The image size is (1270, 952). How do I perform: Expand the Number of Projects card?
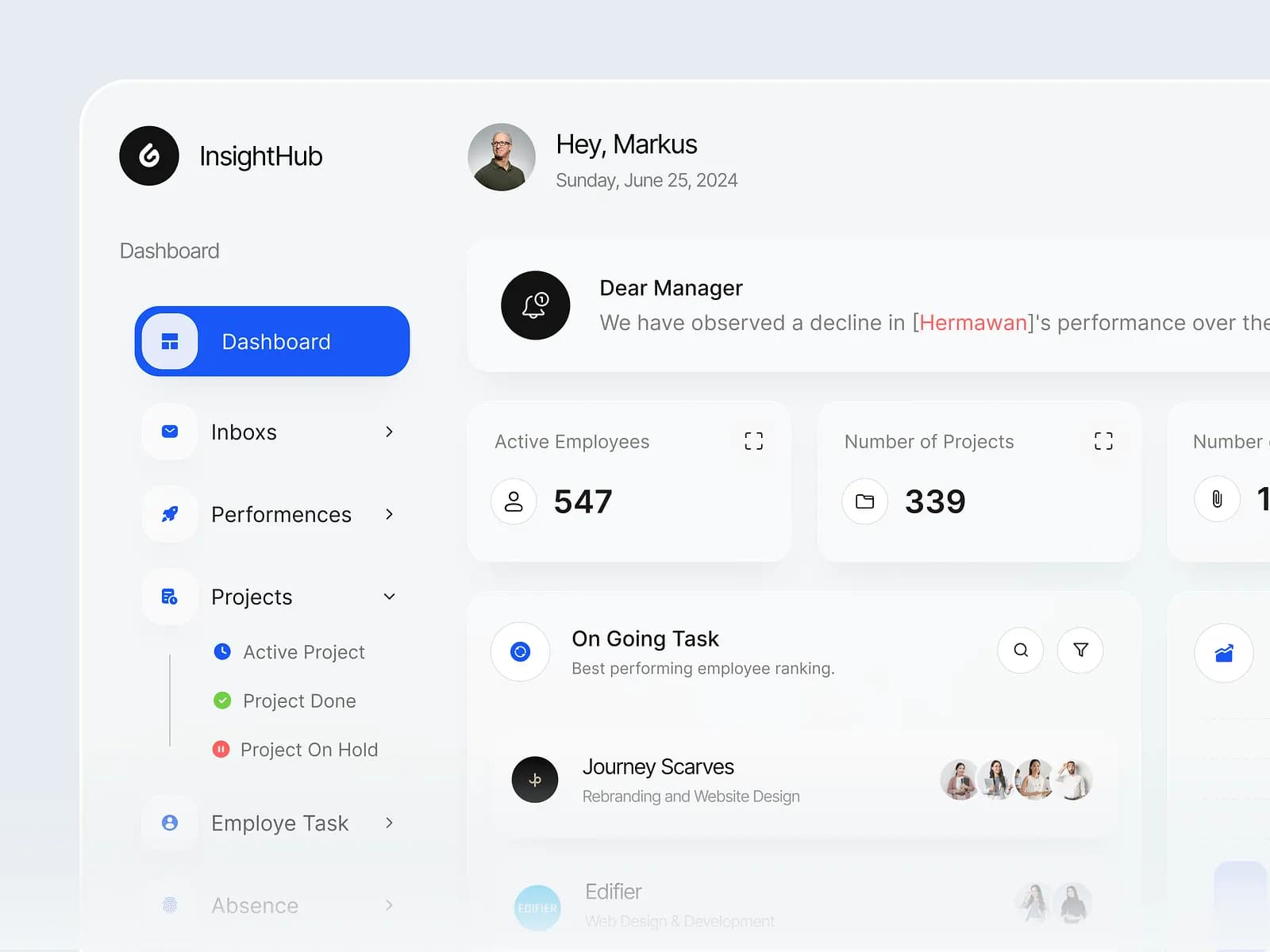[x=1103, y=441]
